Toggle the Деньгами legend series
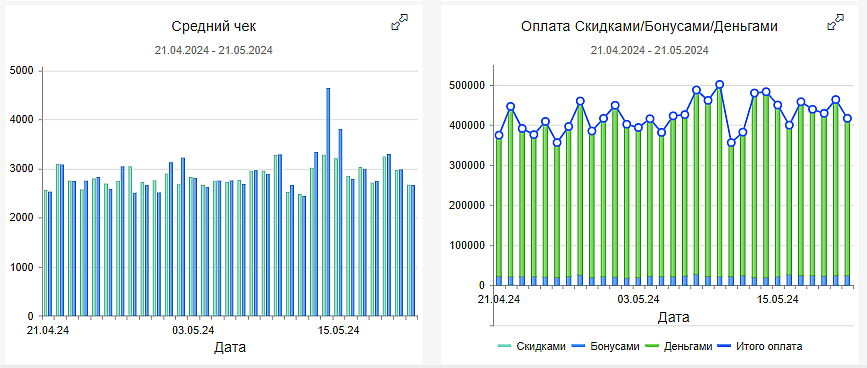The width and height of the screenshot is (867, 368). pyautogui.click(x=679, y=346)
